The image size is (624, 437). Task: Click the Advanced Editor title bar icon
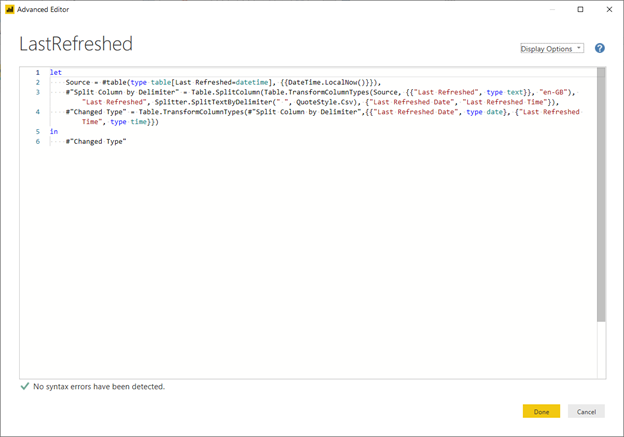coord(9,9)
